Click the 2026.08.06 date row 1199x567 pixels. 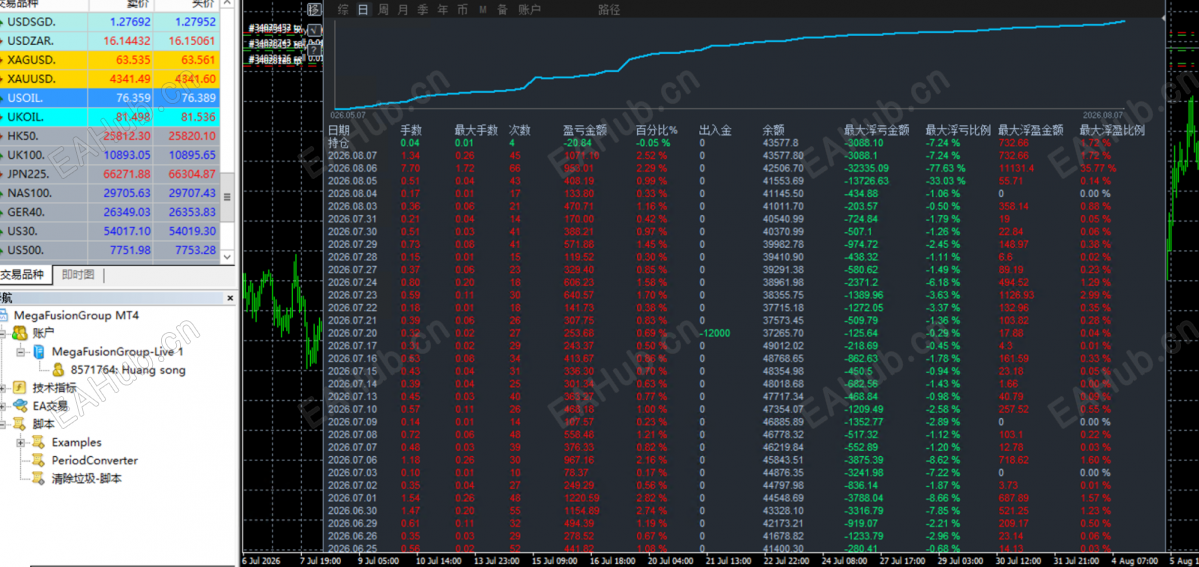(x=352, y=168)
